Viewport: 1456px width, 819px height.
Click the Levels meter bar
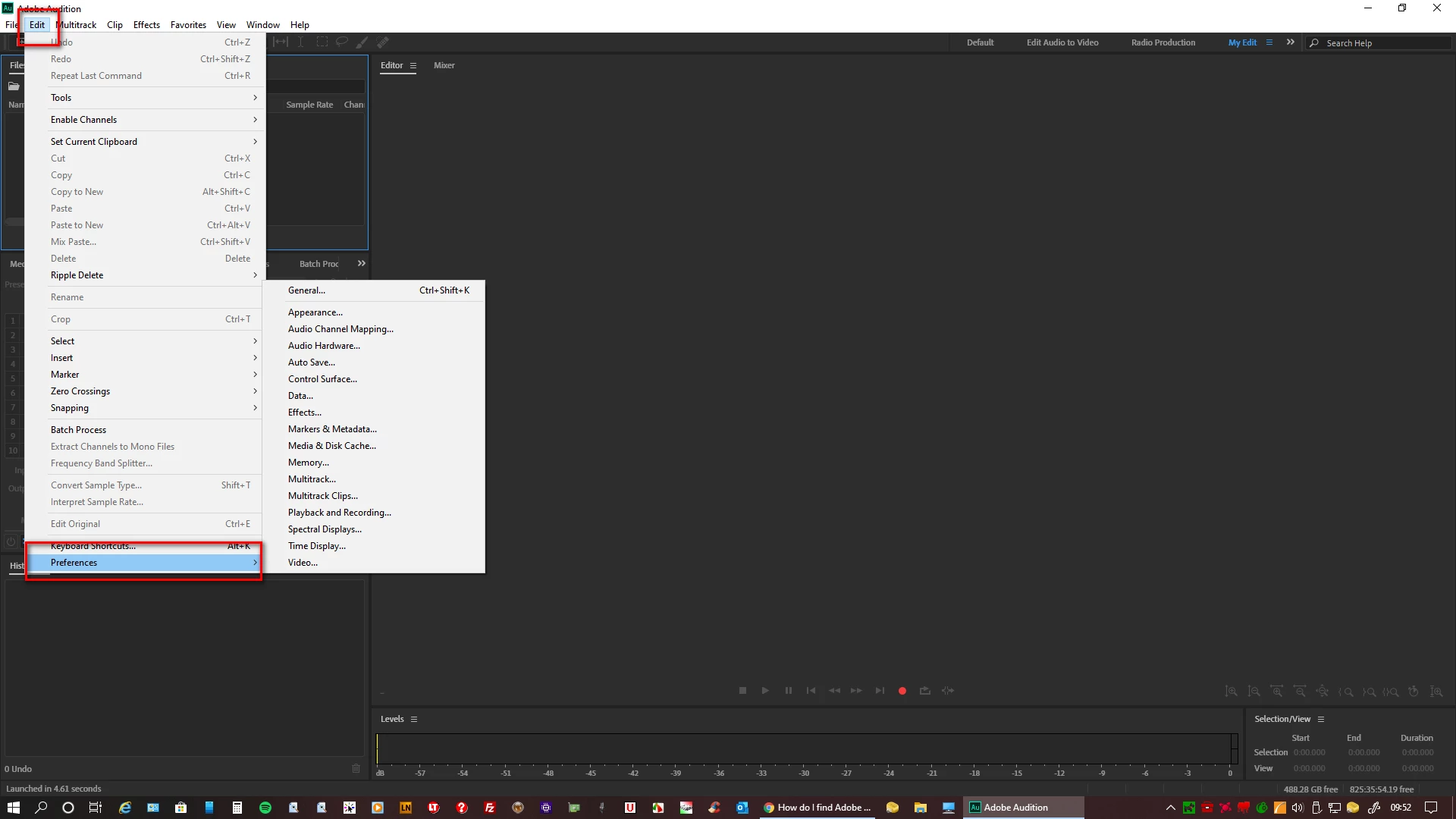804,748
